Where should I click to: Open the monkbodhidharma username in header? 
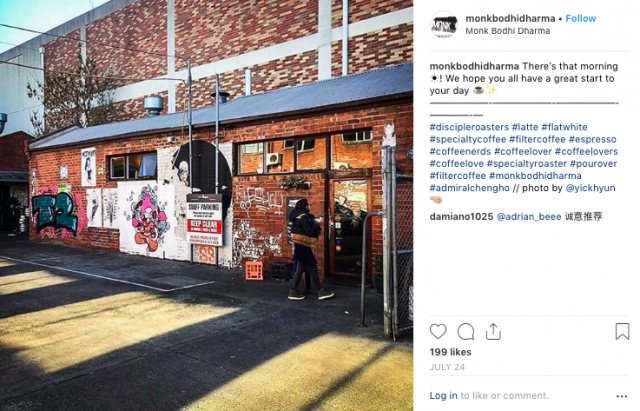(x=510, y=18)
